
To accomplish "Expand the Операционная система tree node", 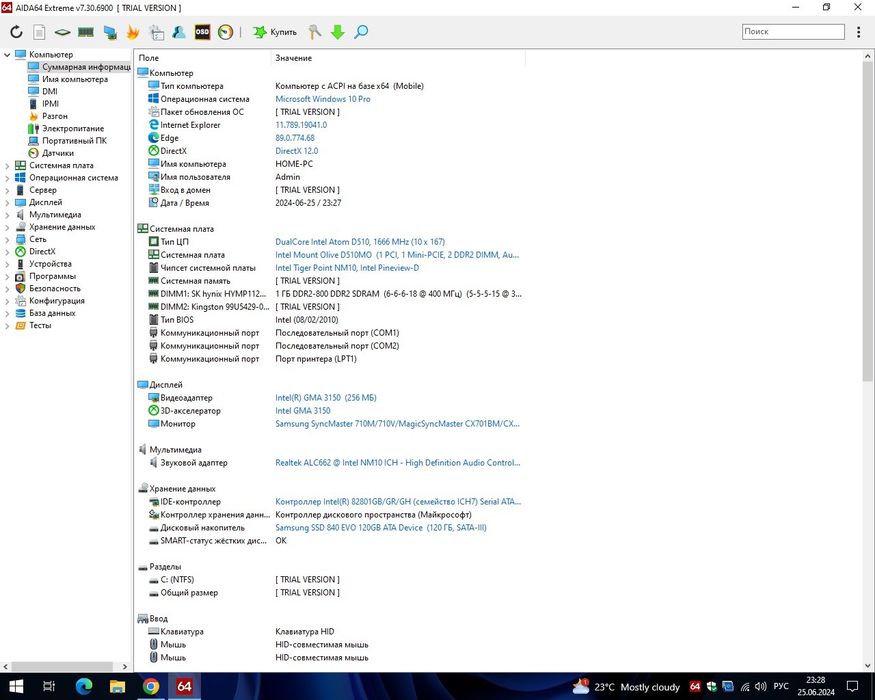I will (x=7, y=178).
